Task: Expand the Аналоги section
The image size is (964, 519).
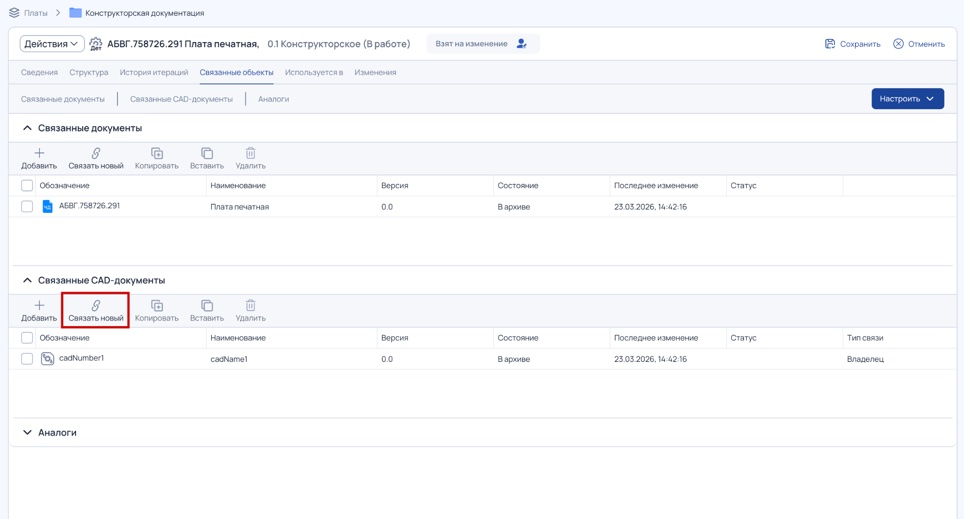Action: point(27,432)
